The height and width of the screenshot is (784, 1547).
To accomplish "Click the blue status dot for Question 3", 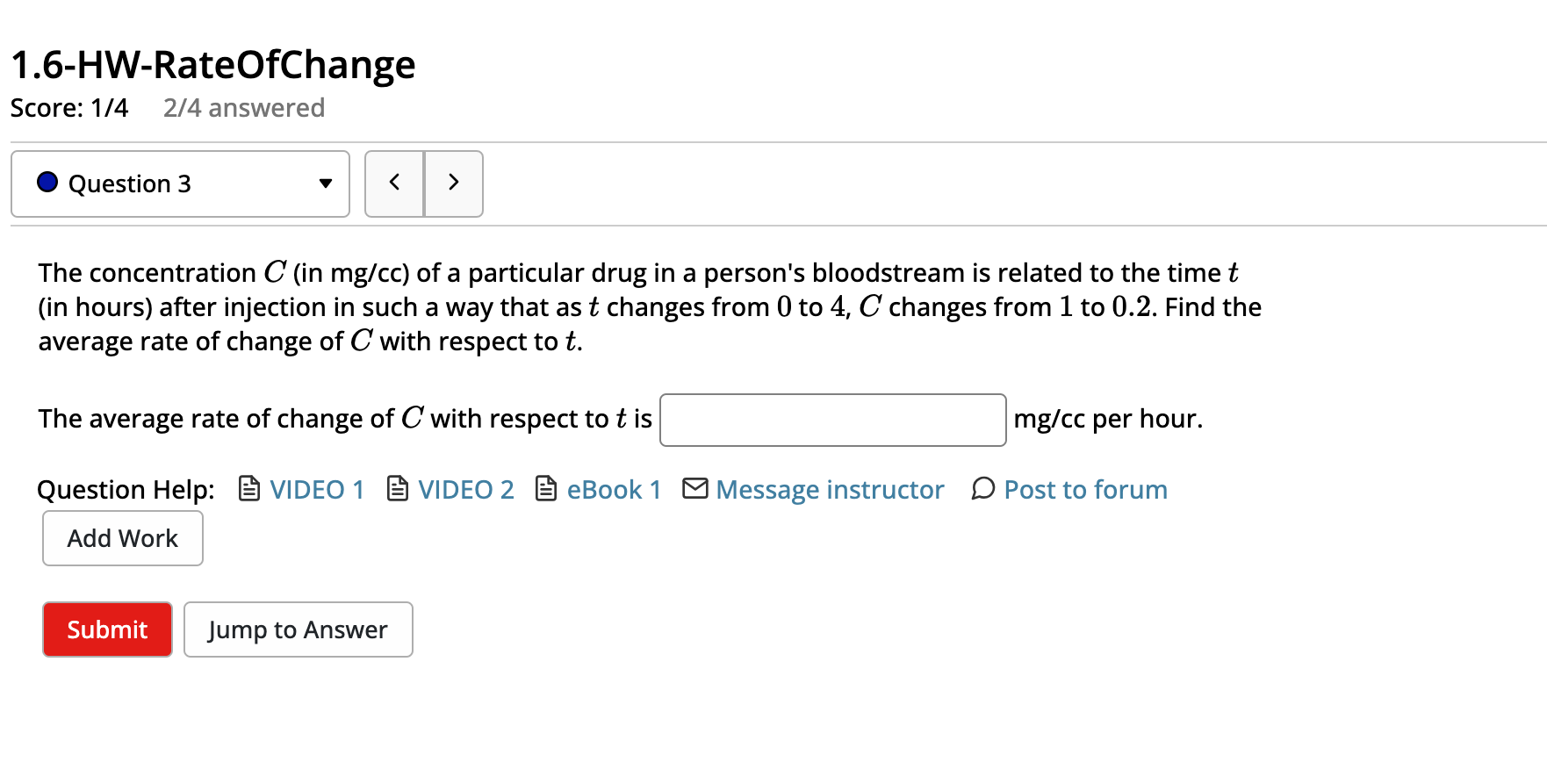I will [47, 182].
